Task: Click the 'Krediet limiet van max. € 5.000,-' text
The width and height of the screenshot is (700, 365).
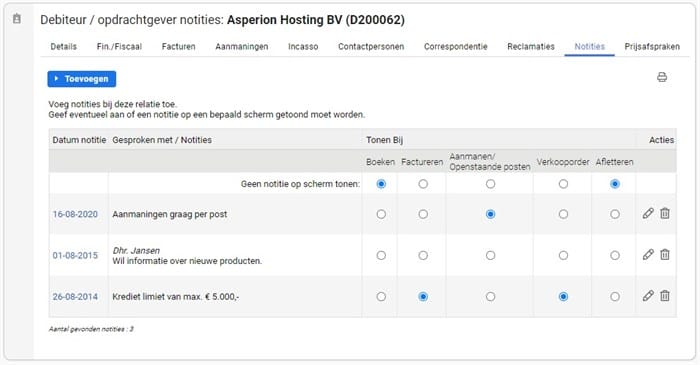Action: click(x=175, y=296)
